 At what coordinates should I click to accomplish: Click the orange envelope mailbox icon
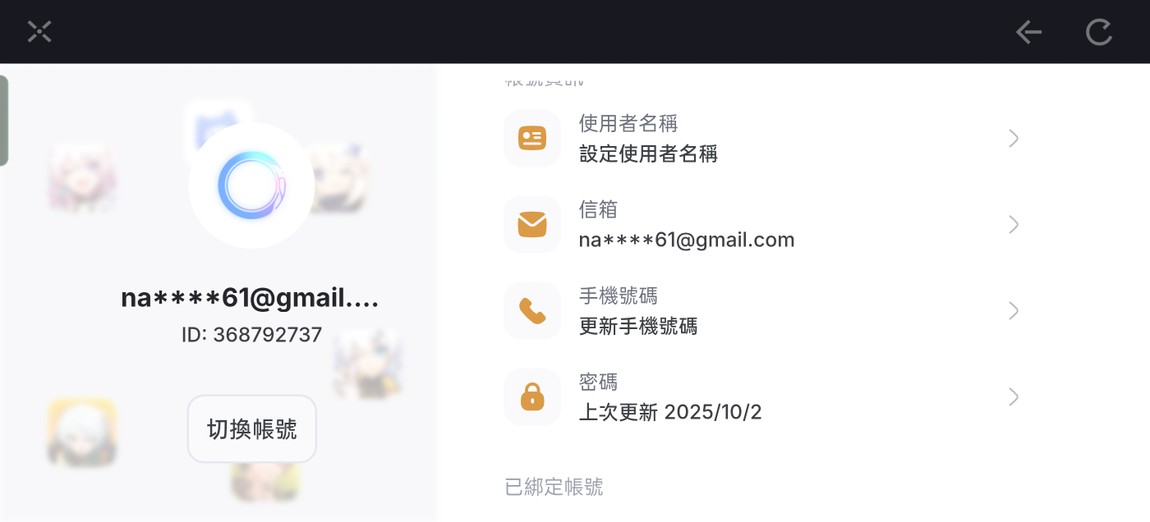click(532, 224)
